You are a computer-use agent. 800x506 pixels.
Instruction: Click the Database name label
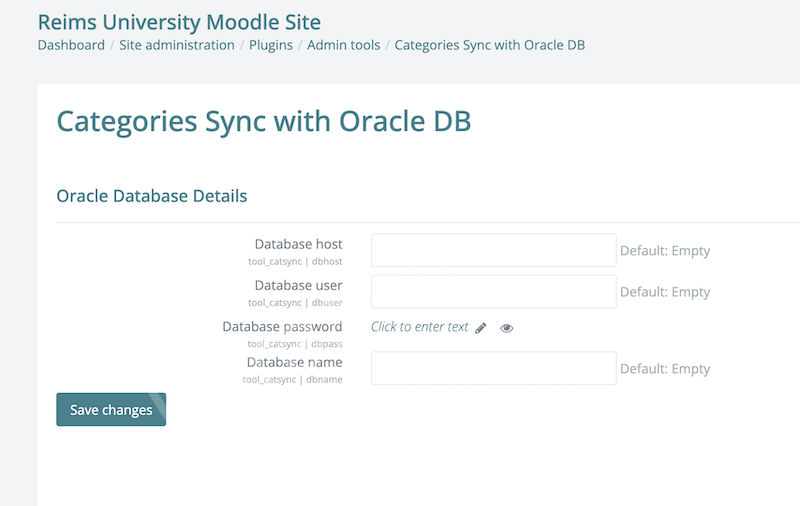point(294,362)
